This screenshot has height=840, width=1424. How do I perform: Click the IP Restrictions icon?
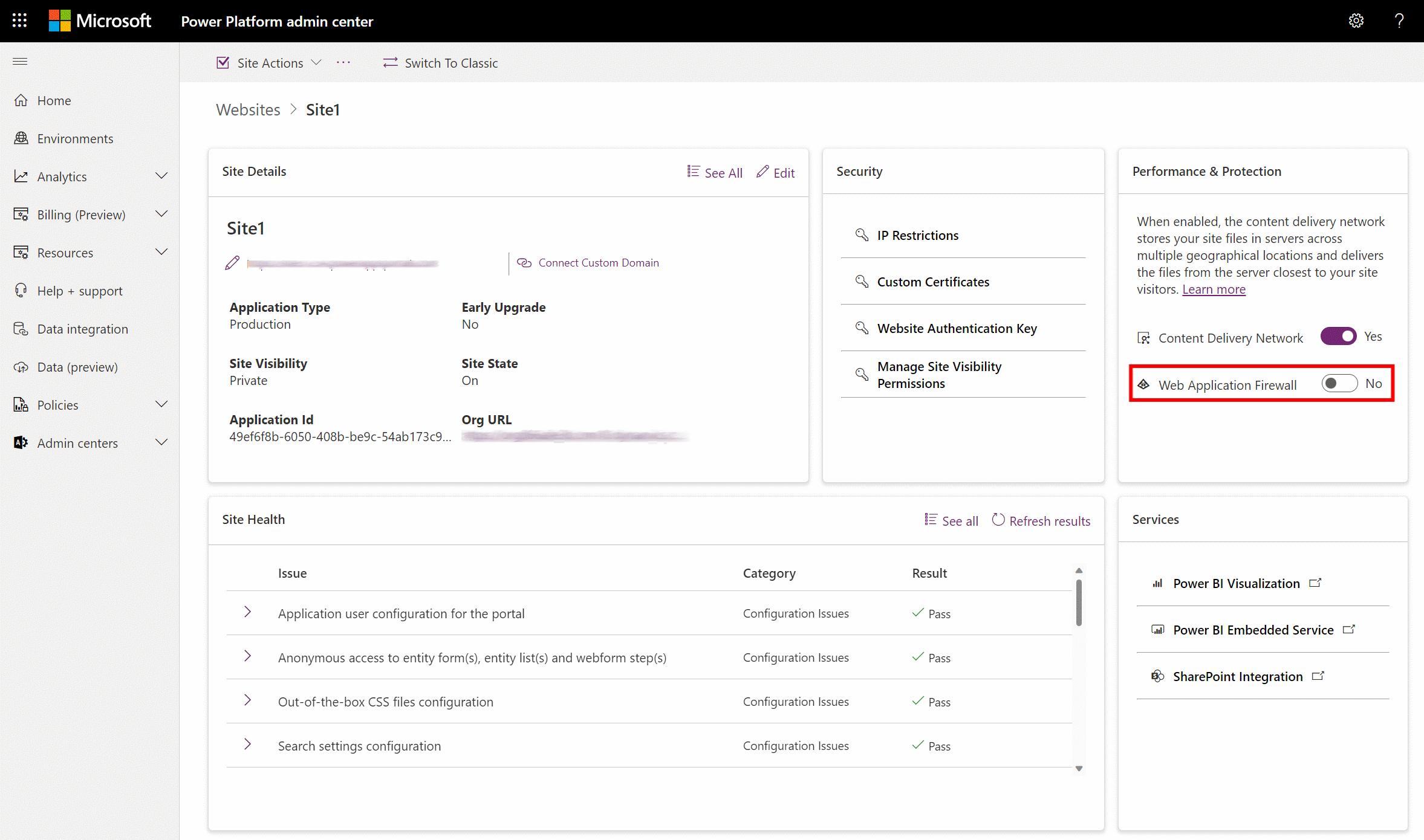861,235
